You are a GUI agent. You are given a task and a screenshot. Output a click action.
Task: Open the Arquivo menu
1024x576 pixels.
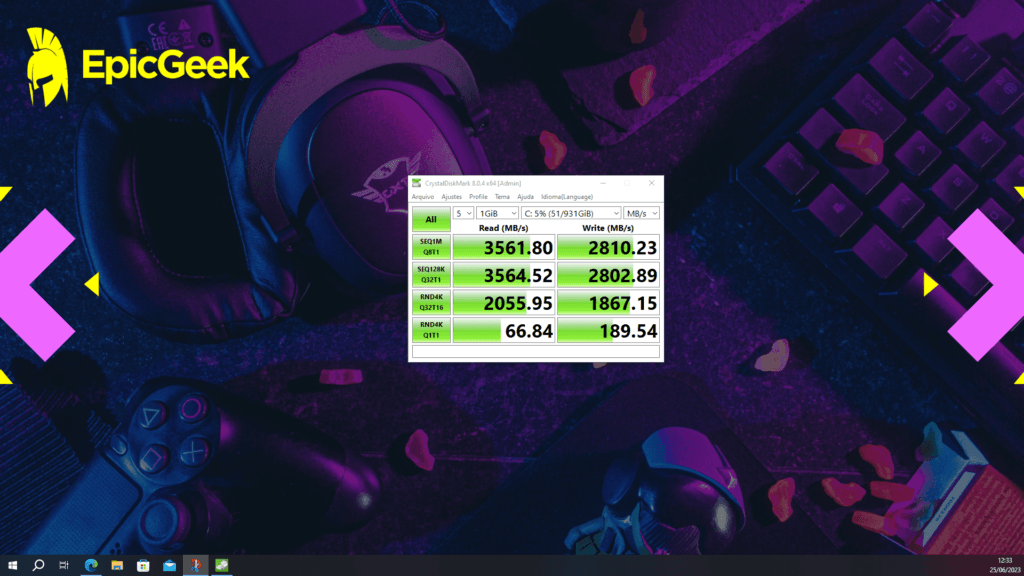click(424, 197)
